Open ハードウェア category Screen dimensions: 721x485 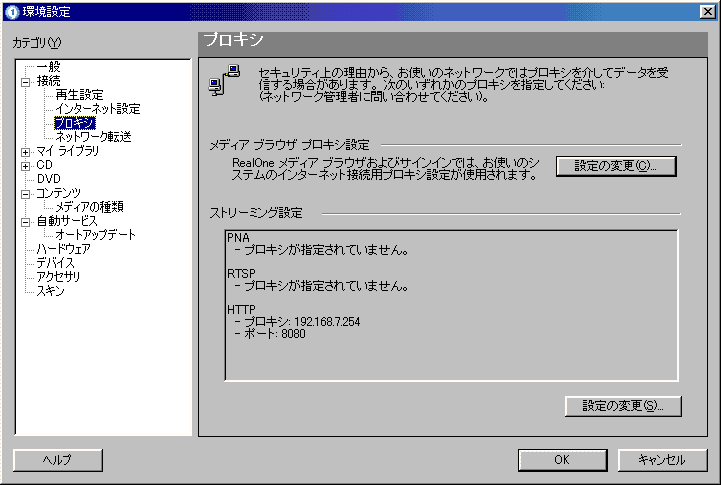pos(63,249)
